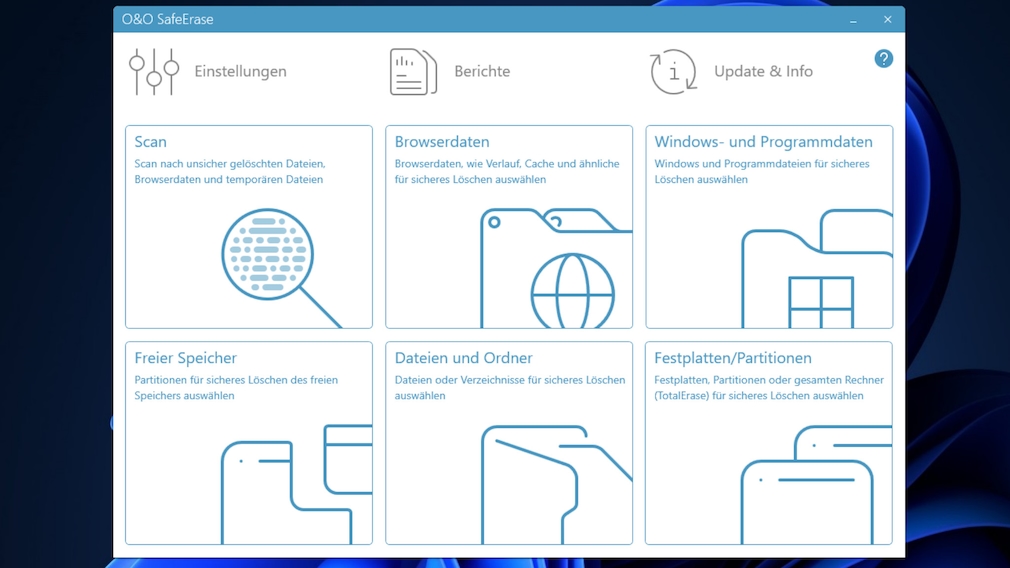This screenshot has width=1010, height=568.
Task: Choose the Windows- und Programmdaten heading
Action: coord(763,142)
